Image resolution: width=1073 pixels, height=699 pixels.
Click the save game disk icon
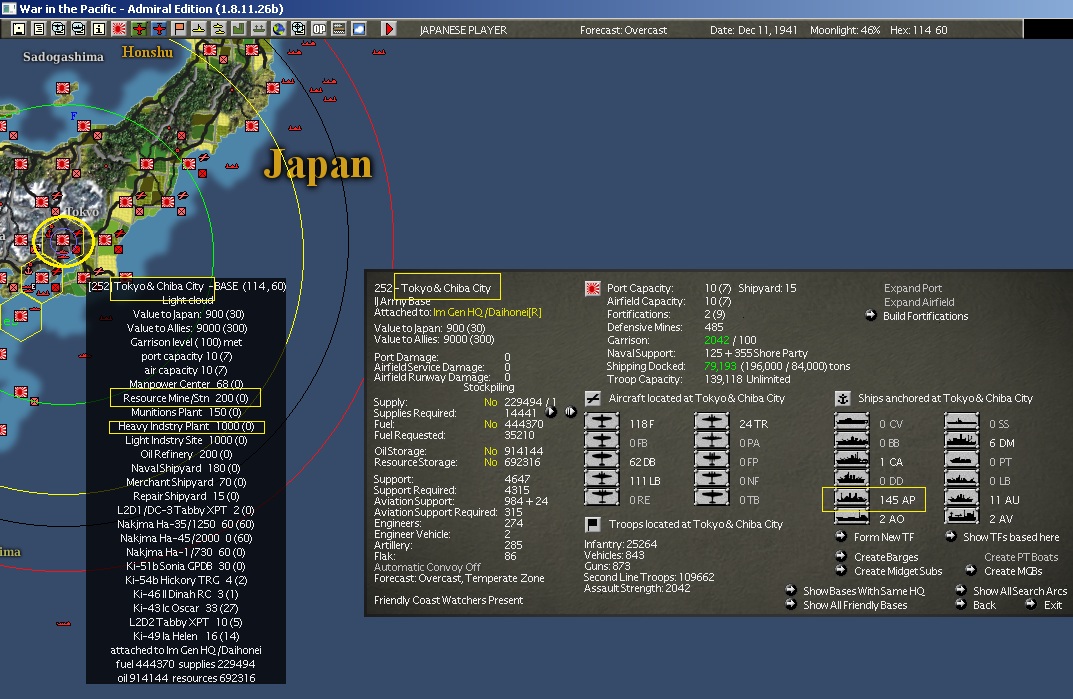coord(18,29)
